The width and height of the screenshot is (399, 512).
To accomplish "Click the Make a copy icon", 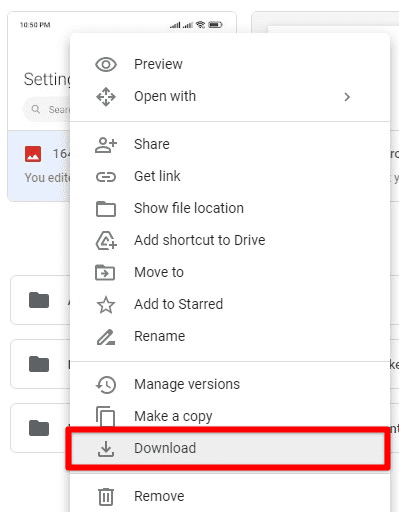I will pyautogui.click(x=106, y=416).
